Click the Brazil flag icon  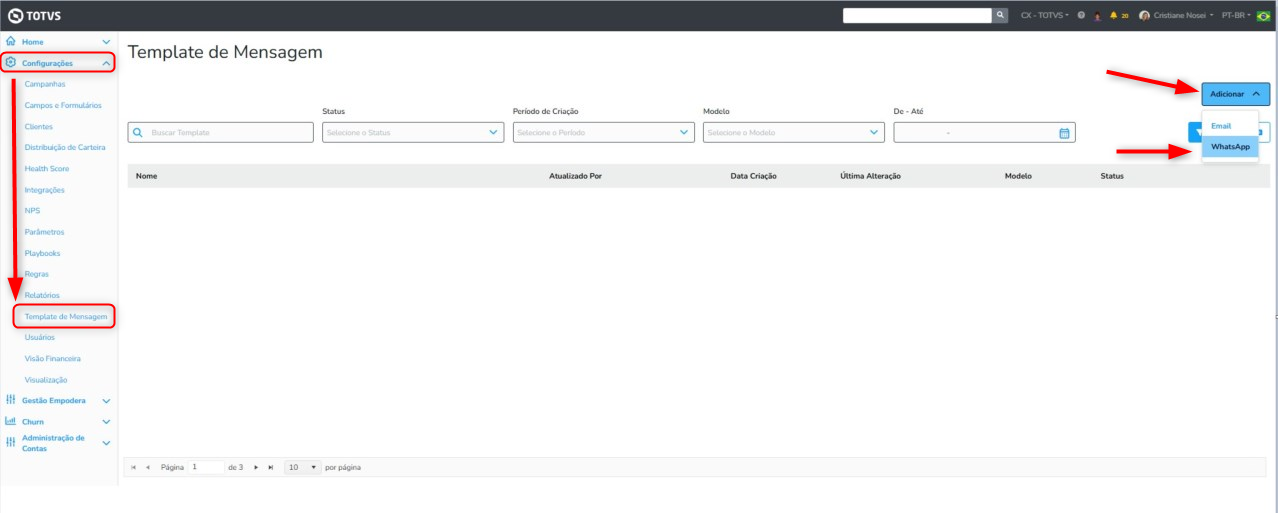(x=1264, y=16)
